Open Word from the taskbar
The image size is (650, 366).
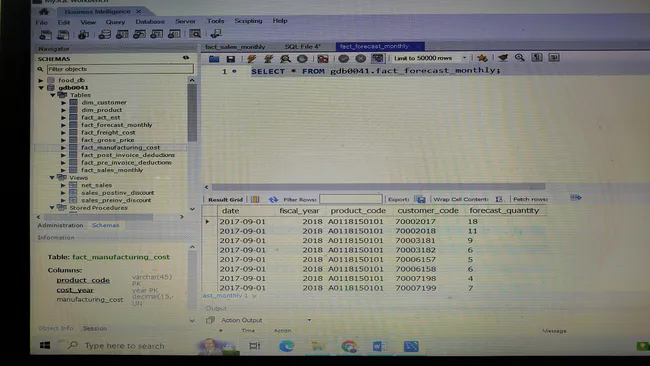tap(379, 346)
